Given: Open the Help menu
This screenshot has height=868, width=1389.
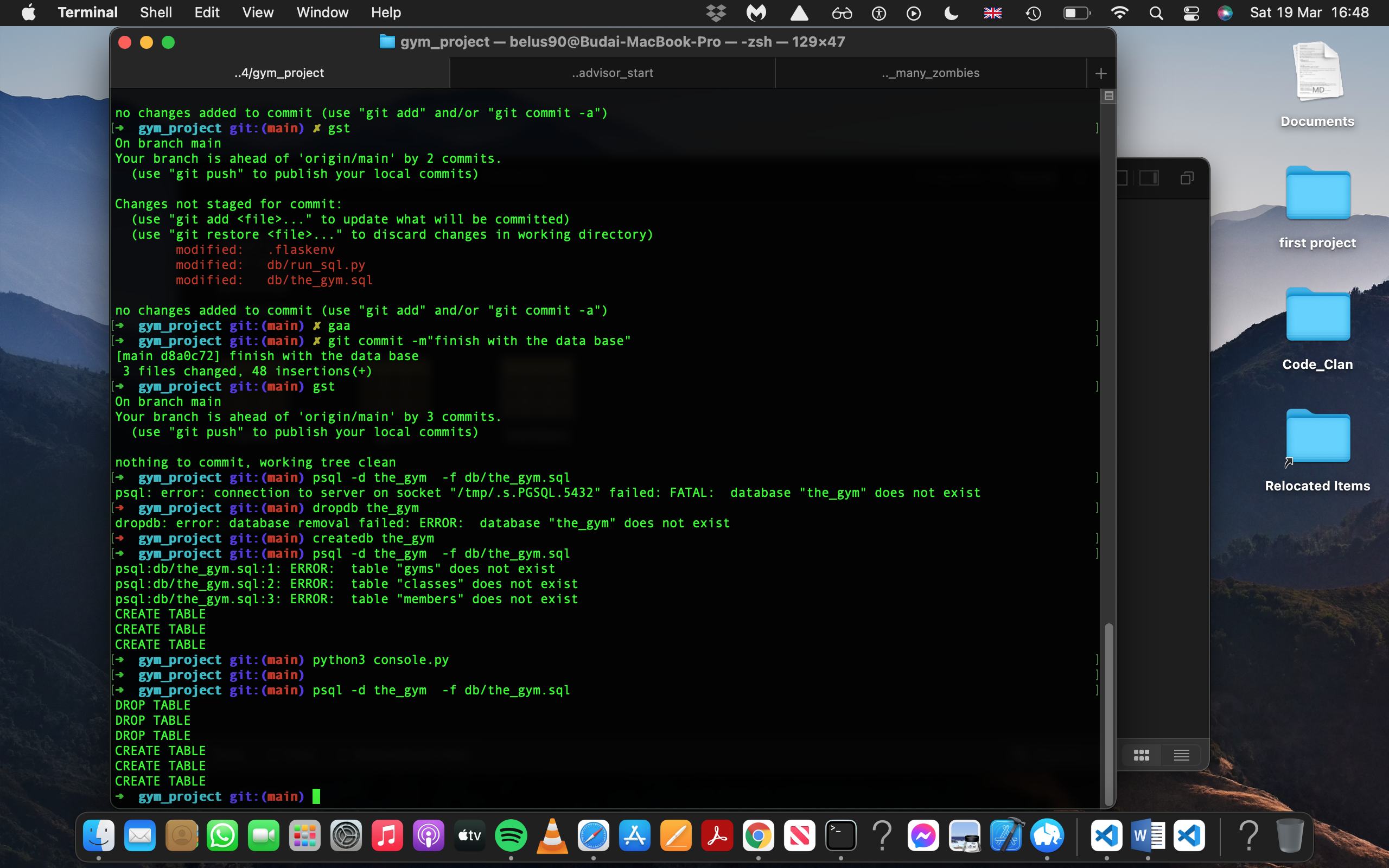Looking at the screenshot, I should pos(386,12).
